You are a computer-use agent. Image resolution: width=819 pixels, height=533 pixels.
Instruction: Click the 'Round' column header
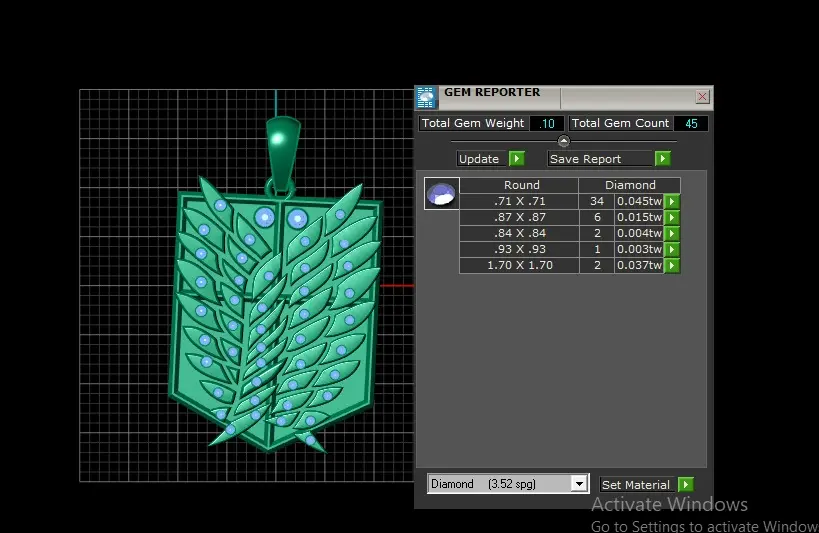(x=519, y=185)
